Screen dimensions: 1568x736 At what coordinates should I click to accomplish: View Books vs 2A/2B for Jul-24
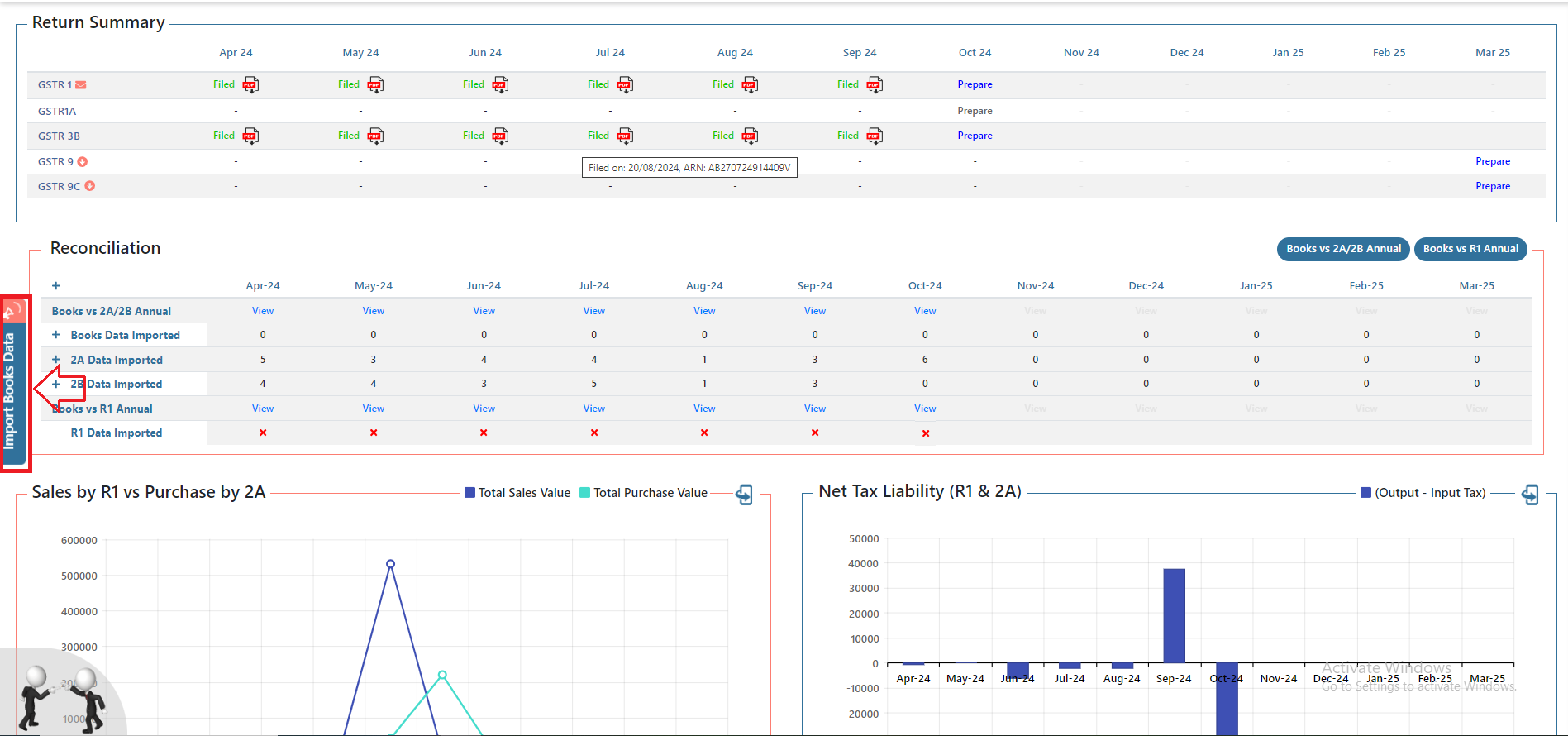click(x=594, y=311)
